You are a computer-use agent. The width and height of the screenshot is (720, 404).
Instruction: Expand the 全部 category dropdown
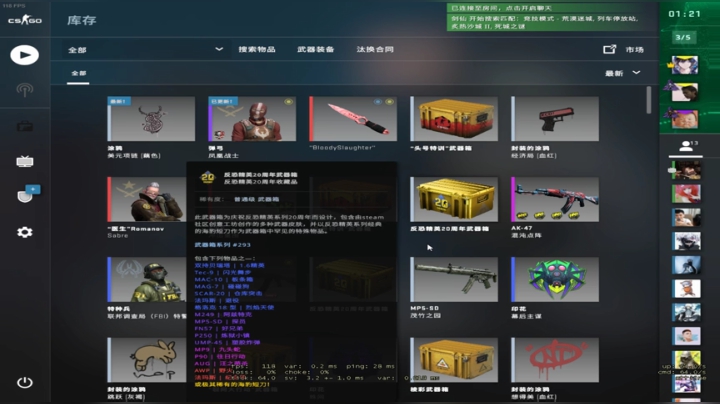point(145,50)
